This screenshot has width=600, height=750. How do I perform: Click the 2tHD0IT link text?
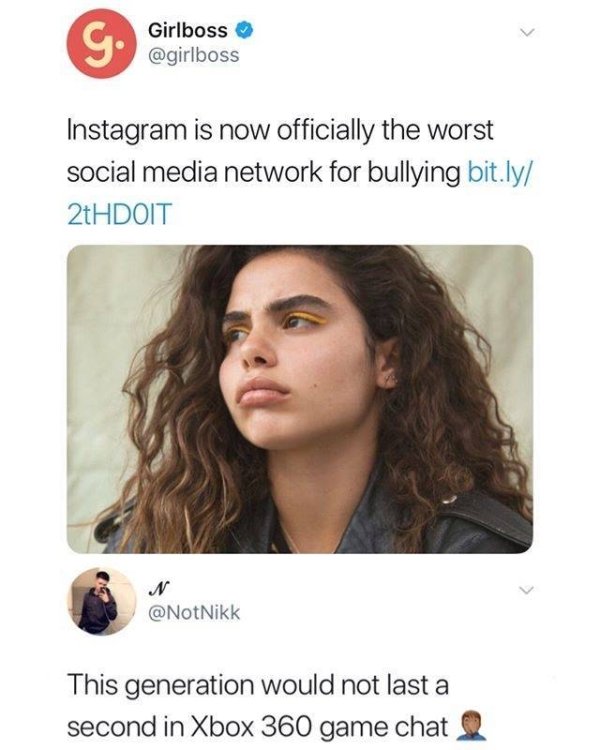(119, 214)
